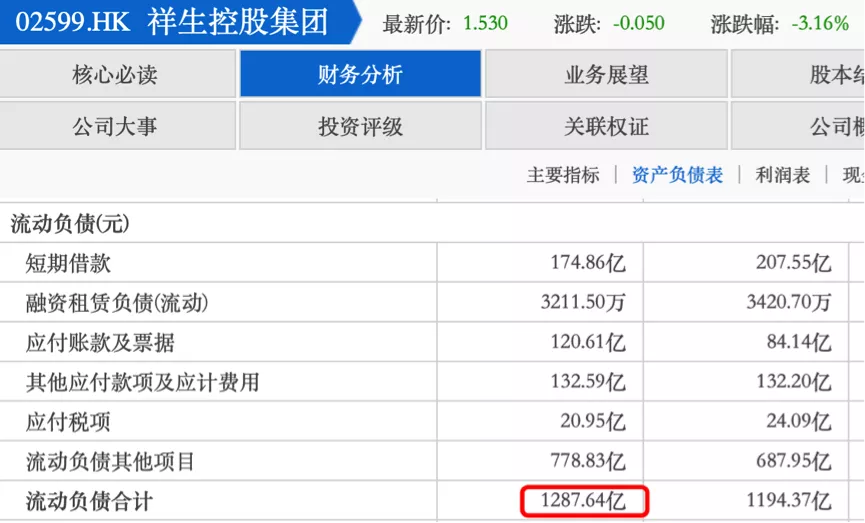This screenshot has width=865, height=523.
Task: Click the stock title 02599.HK 祥生控股集团
Action: tap(172, 23)
